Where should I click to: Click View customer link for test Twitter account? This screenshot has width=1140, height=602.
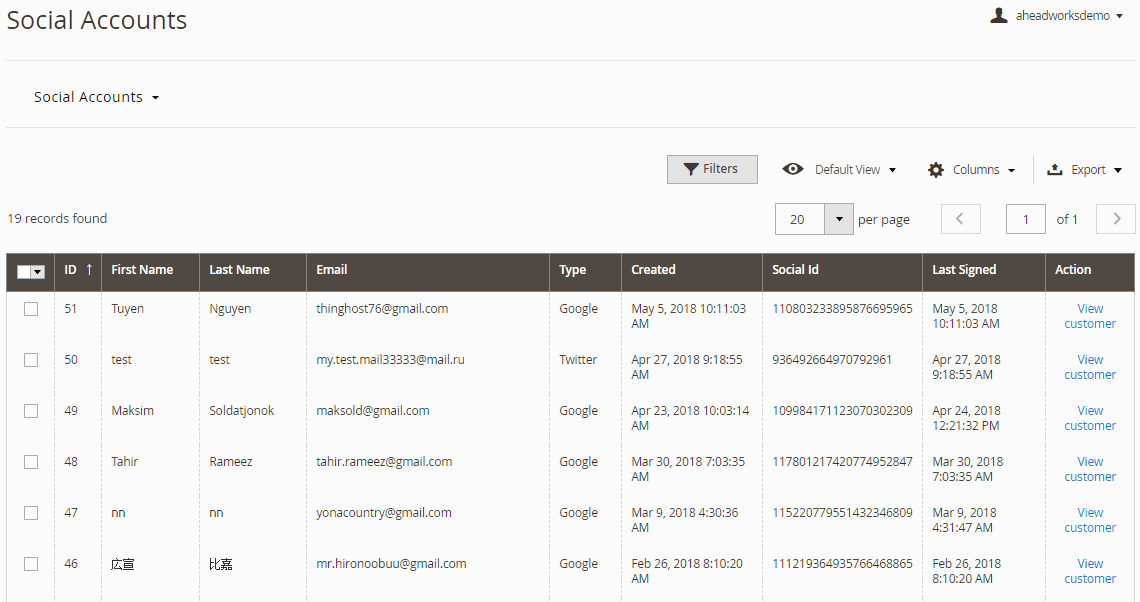[x=1090, y=367]
